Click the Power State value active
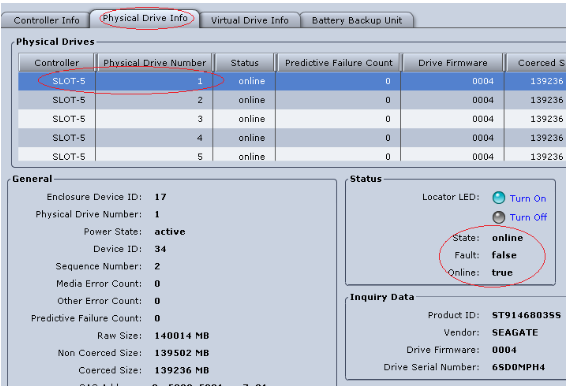 click(170, 232)
